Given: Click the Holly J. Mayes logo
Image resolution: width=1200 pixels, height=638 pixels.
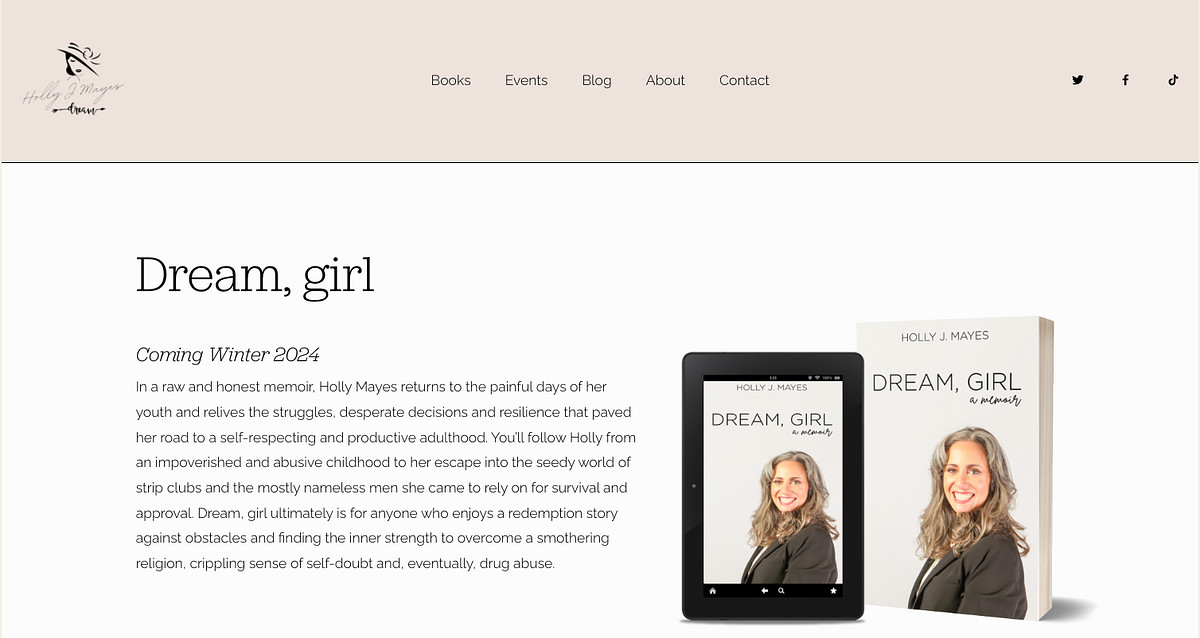Looking at the screenshot, I should click(x=74, y=80).
